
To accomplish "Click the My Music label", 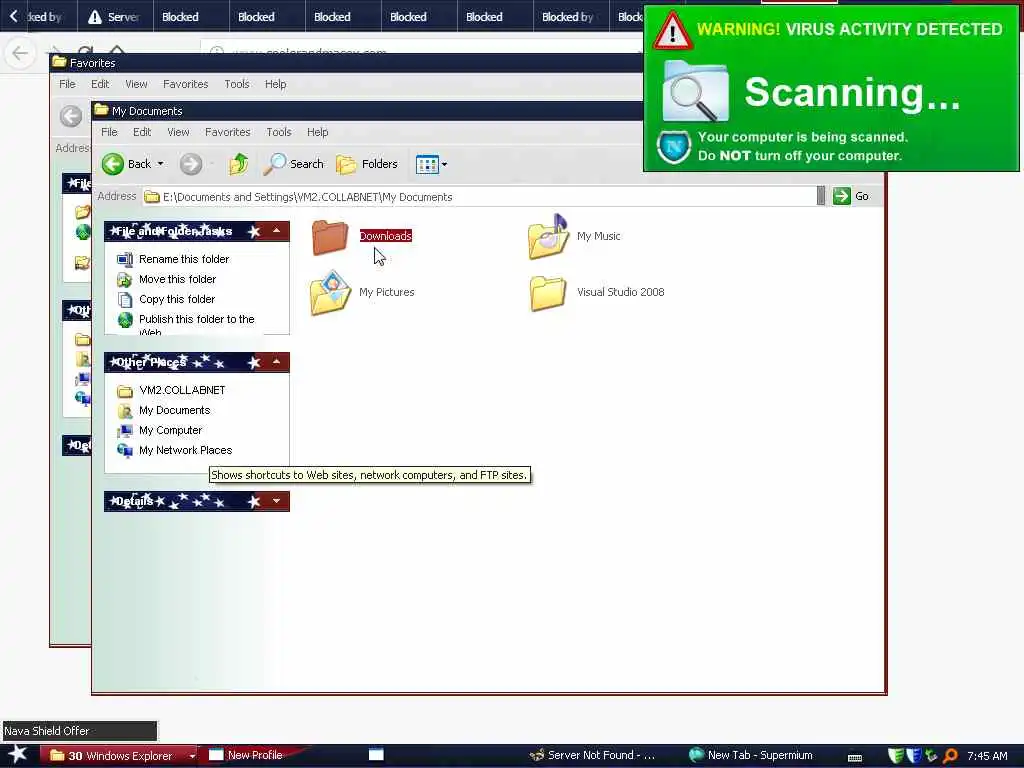I will click(598, 236).
